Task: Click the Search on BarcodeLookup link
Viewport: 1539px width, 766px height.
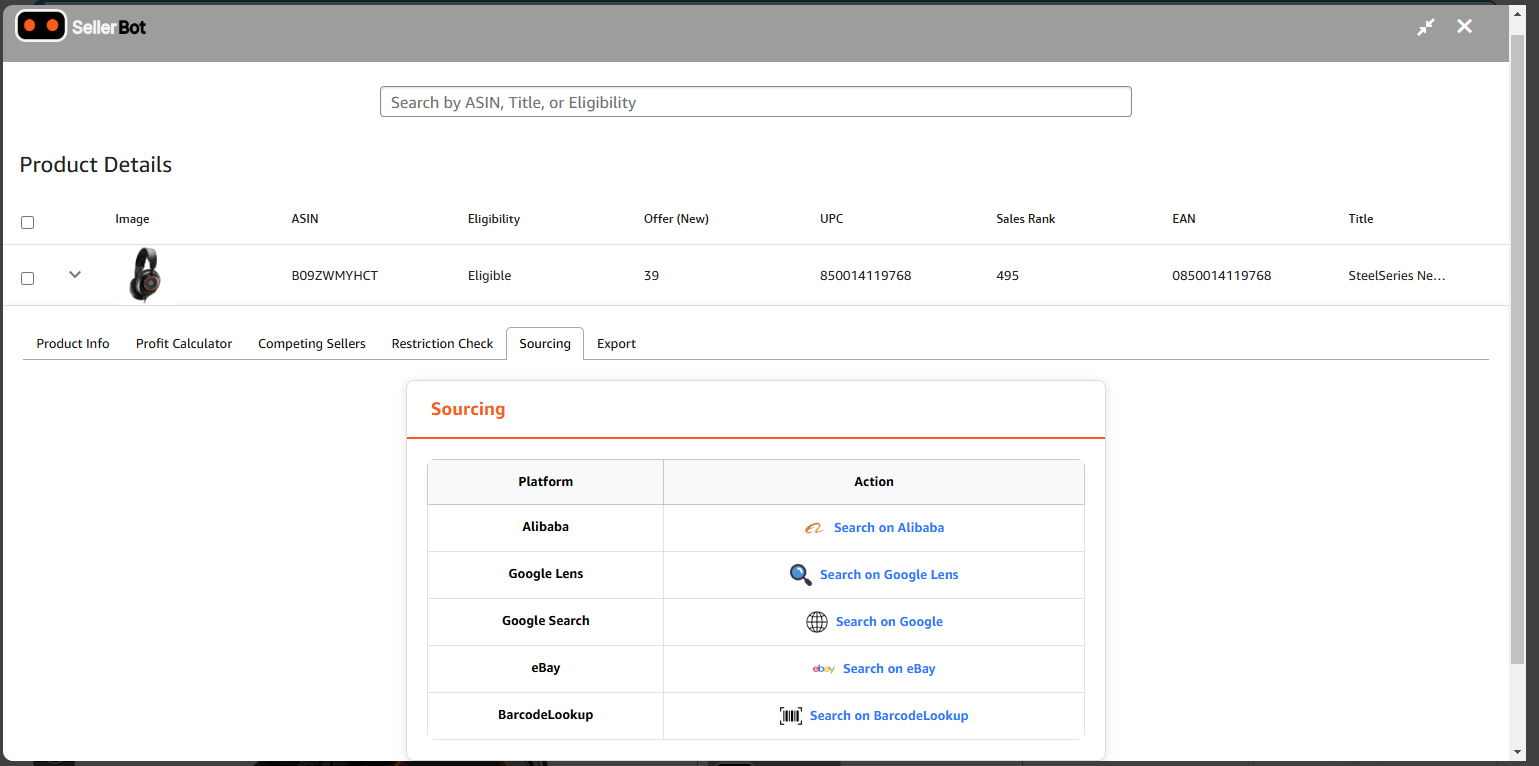Action: (889, 715)
